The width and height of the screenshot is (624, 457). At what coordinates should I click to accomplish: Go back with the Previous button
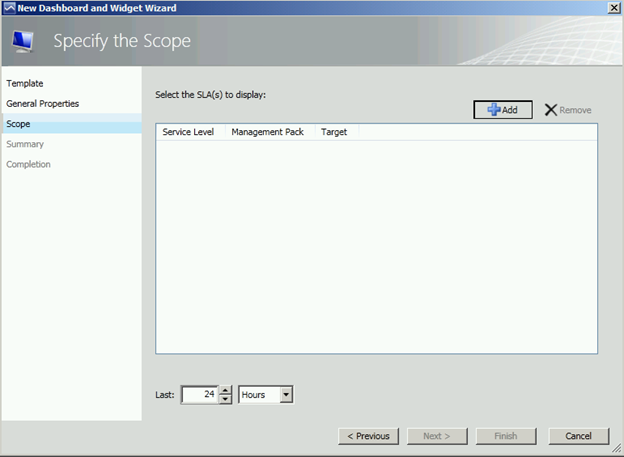click(x=369, y=436)
